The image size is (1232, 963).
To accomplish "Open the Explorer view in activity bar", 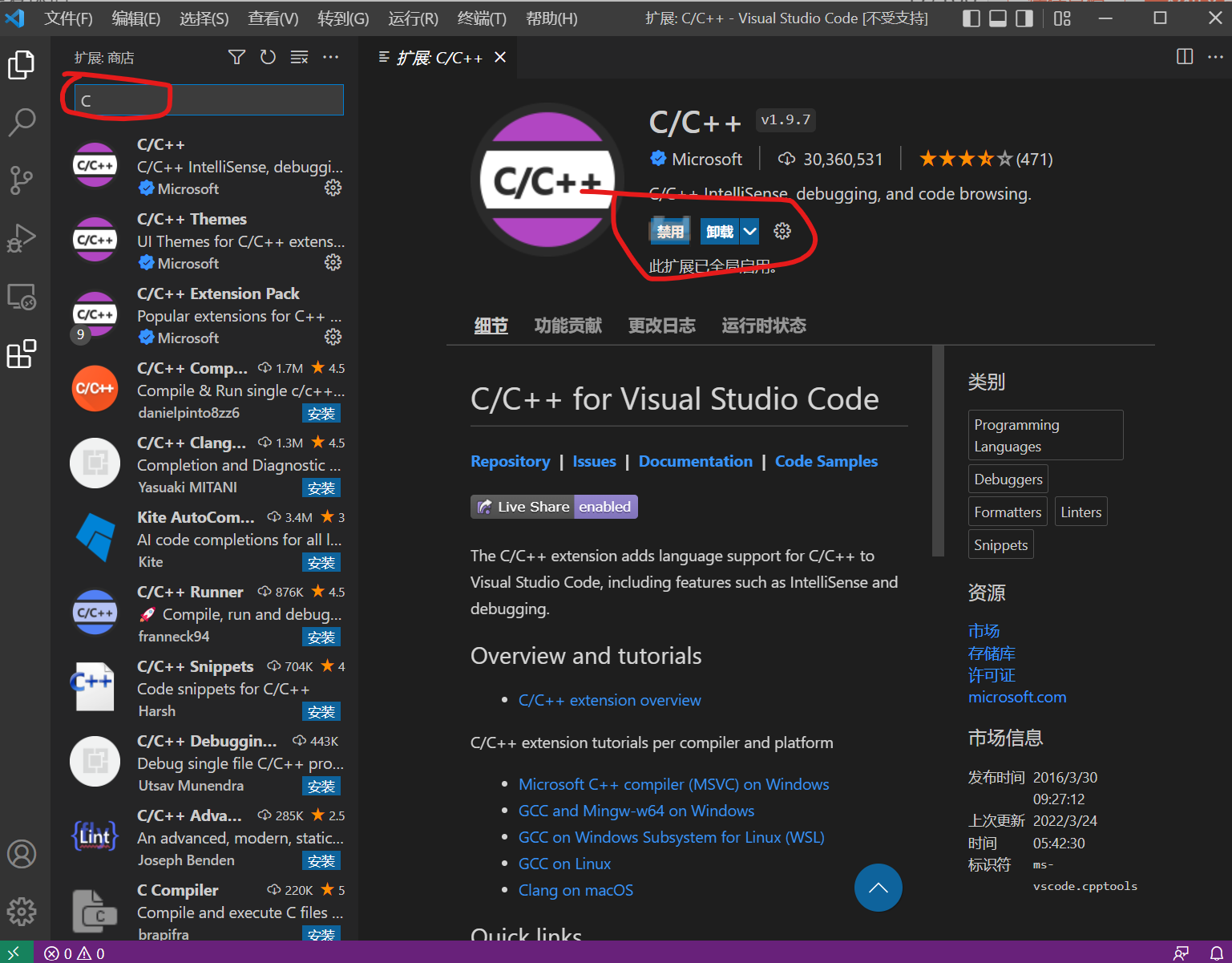I will click(x=22, y=65).
